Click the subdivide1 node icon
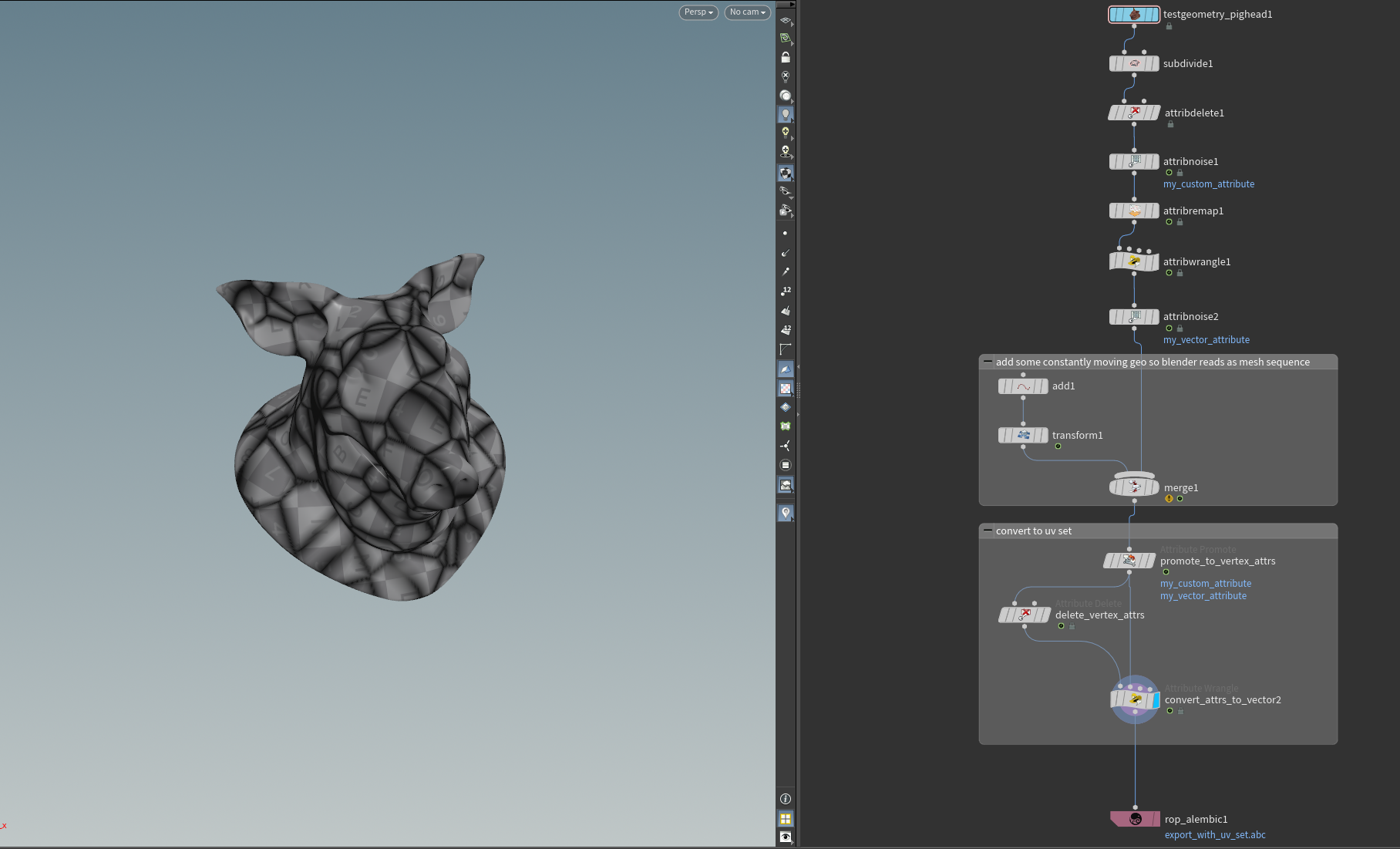 pos(1134,64)
